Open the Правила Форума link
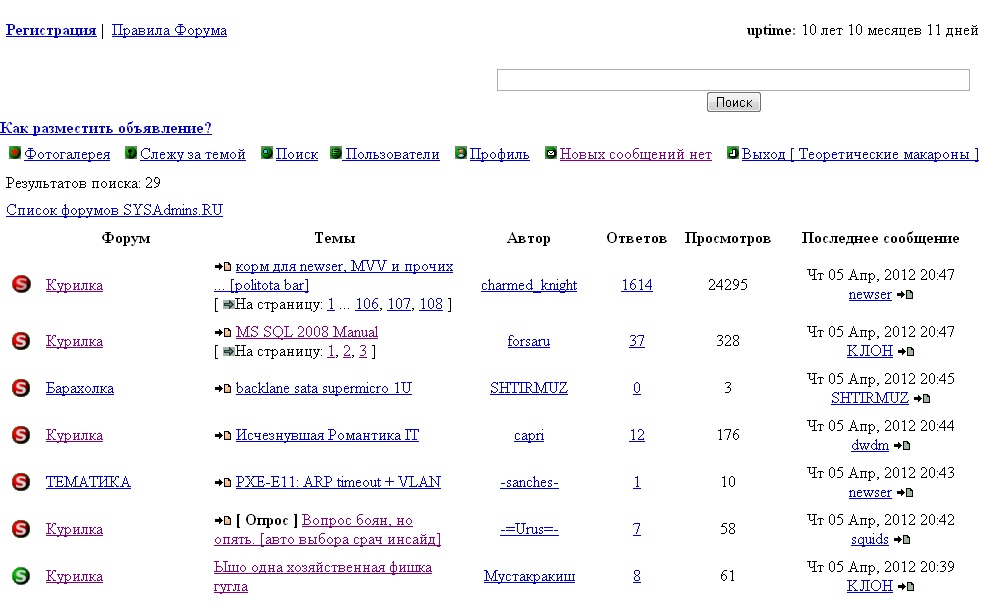The height and width of the screenshot is (602, 982). (169, 30)
